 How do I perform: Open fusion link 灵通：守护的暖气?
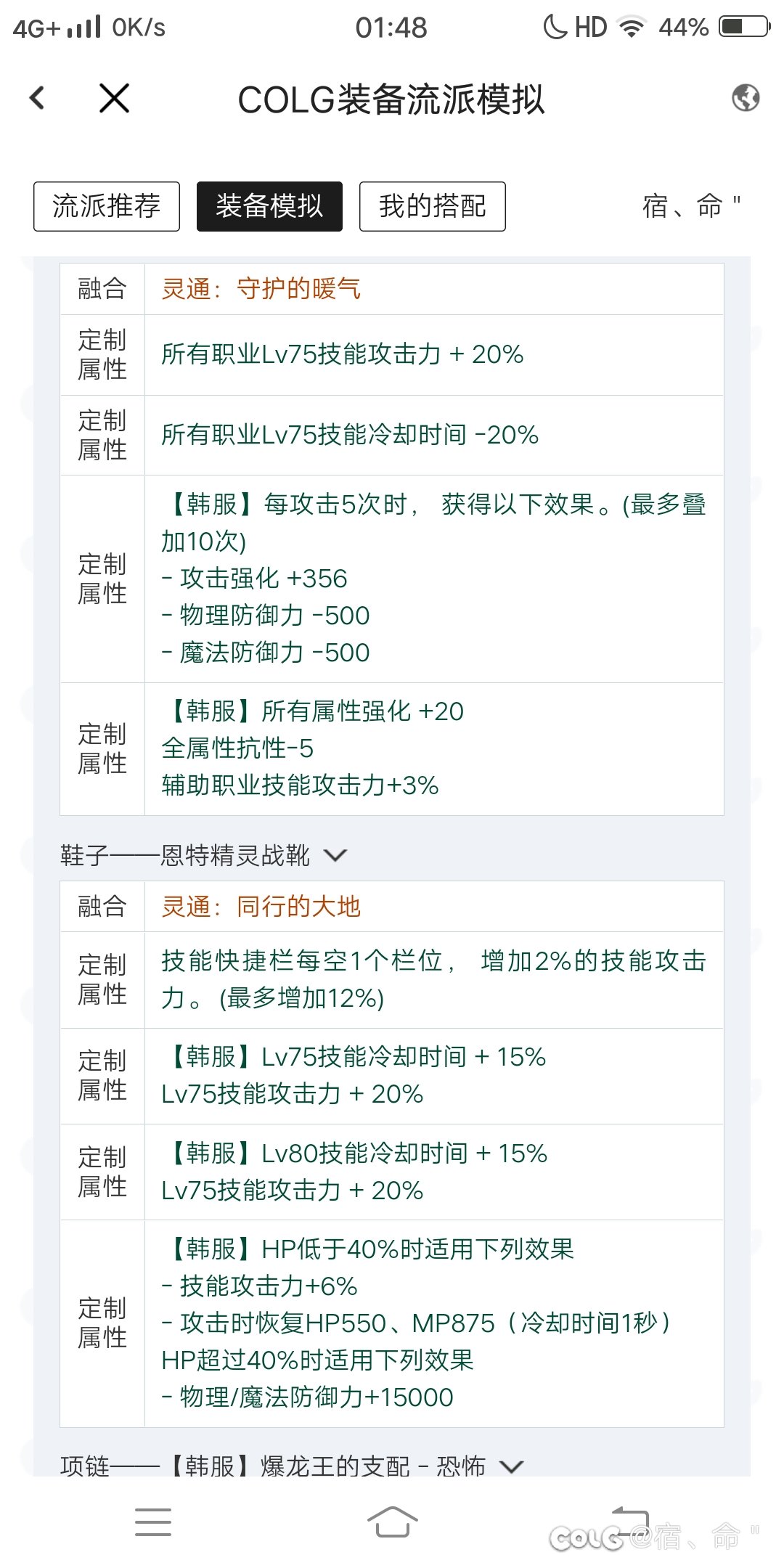pos(261,289)
